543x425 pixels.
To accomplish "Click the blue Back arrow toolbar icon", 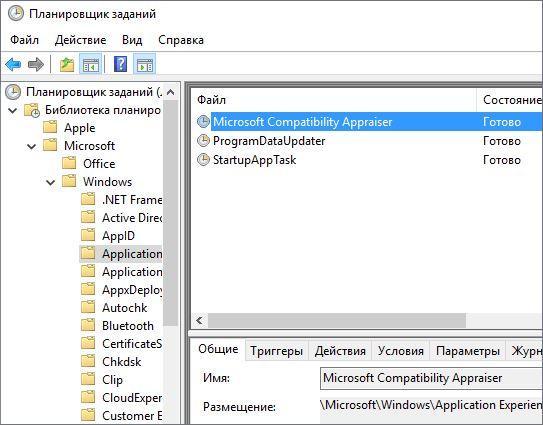I will pyautogui.click(x=14, y=64).
